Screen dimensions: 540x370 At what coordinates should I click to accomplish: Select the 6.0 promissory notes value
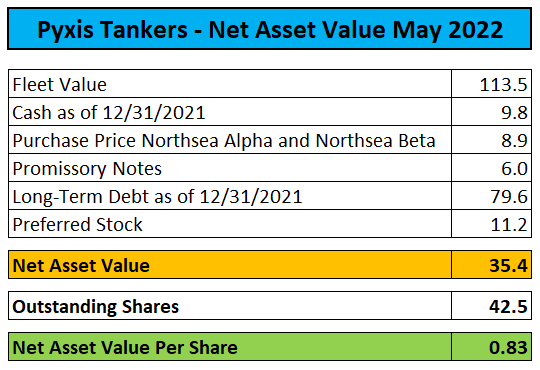pos(491,168)
